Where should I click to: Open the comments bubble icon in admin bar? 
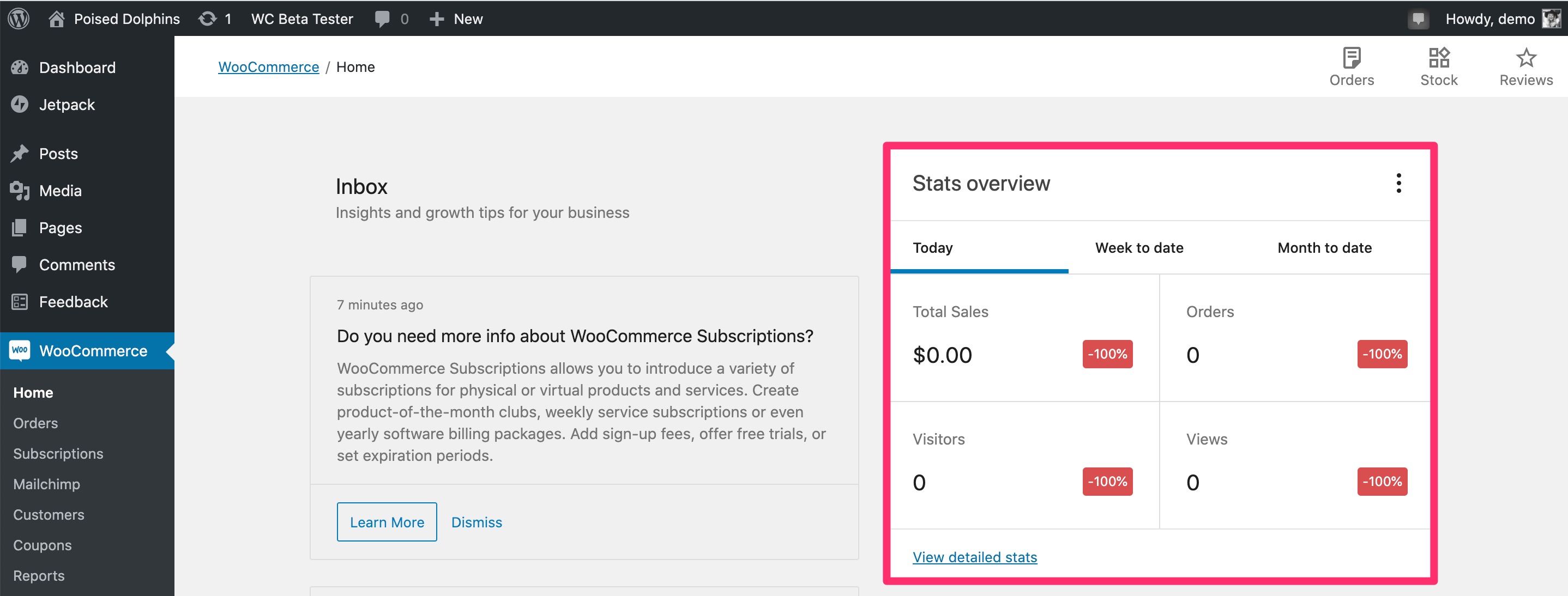382,19
